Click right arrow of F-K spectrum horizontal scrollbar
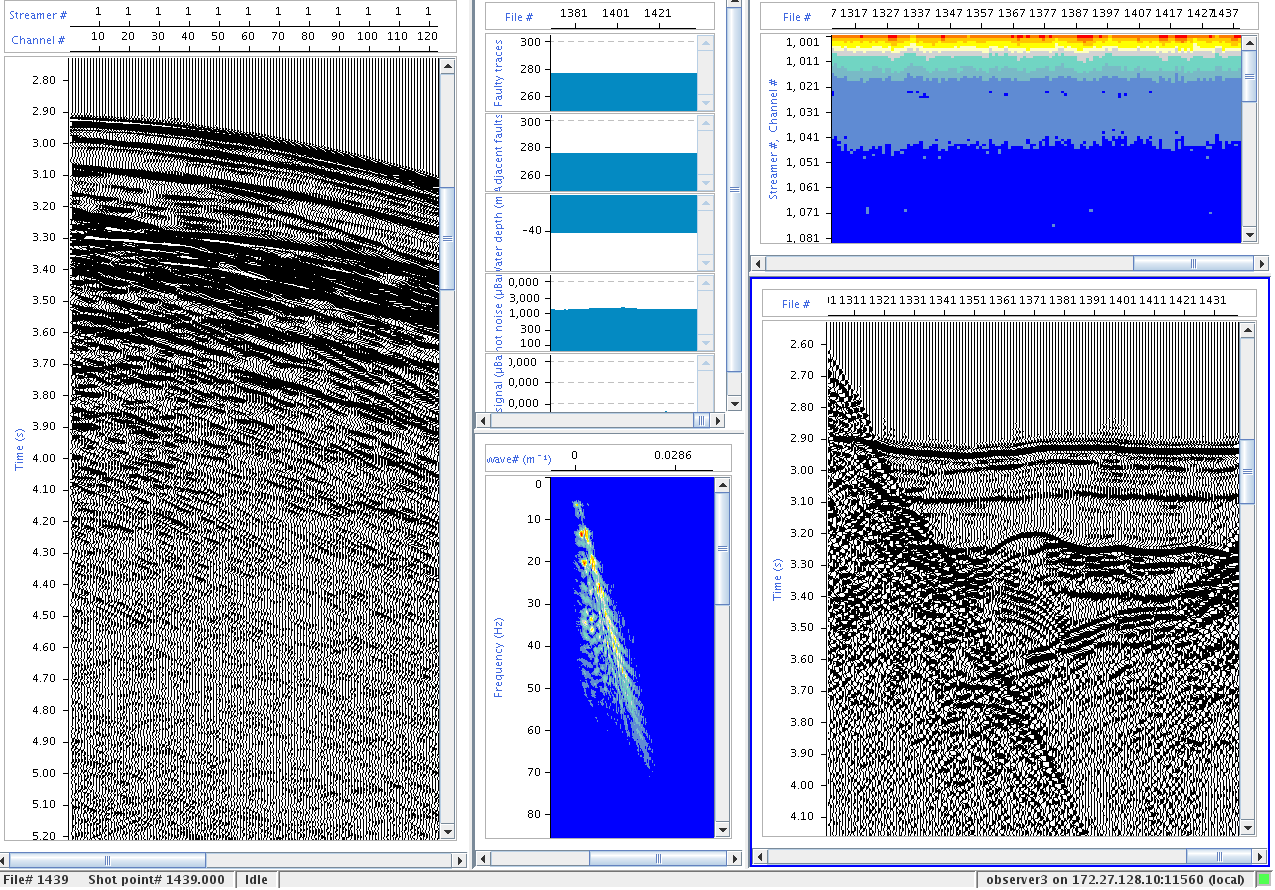Image resolution: width=1275 pixels, height=890 pixels. 734,858
